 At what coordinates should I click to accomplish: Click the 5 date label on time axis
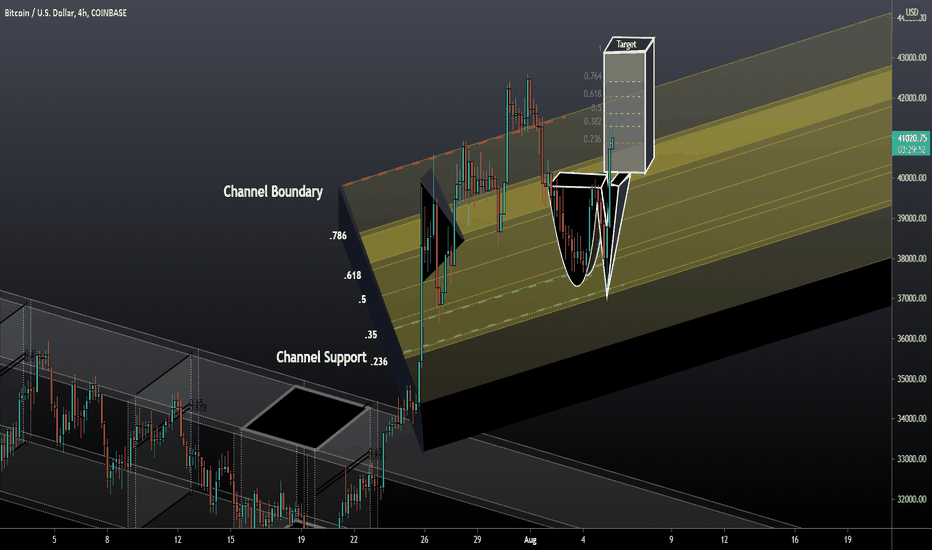coord(54,540)
